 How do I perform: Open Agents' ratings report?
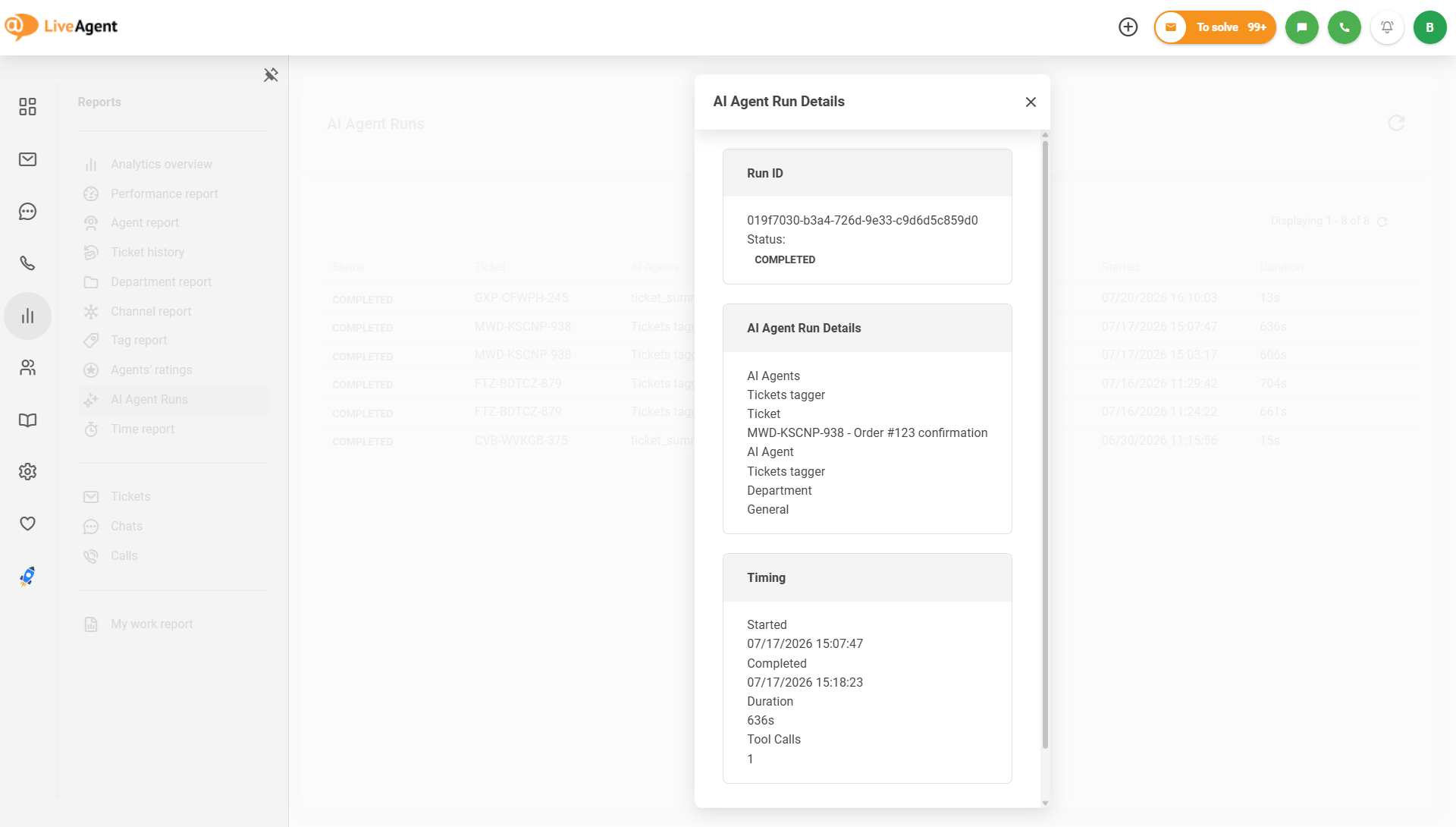click(174, 370)
